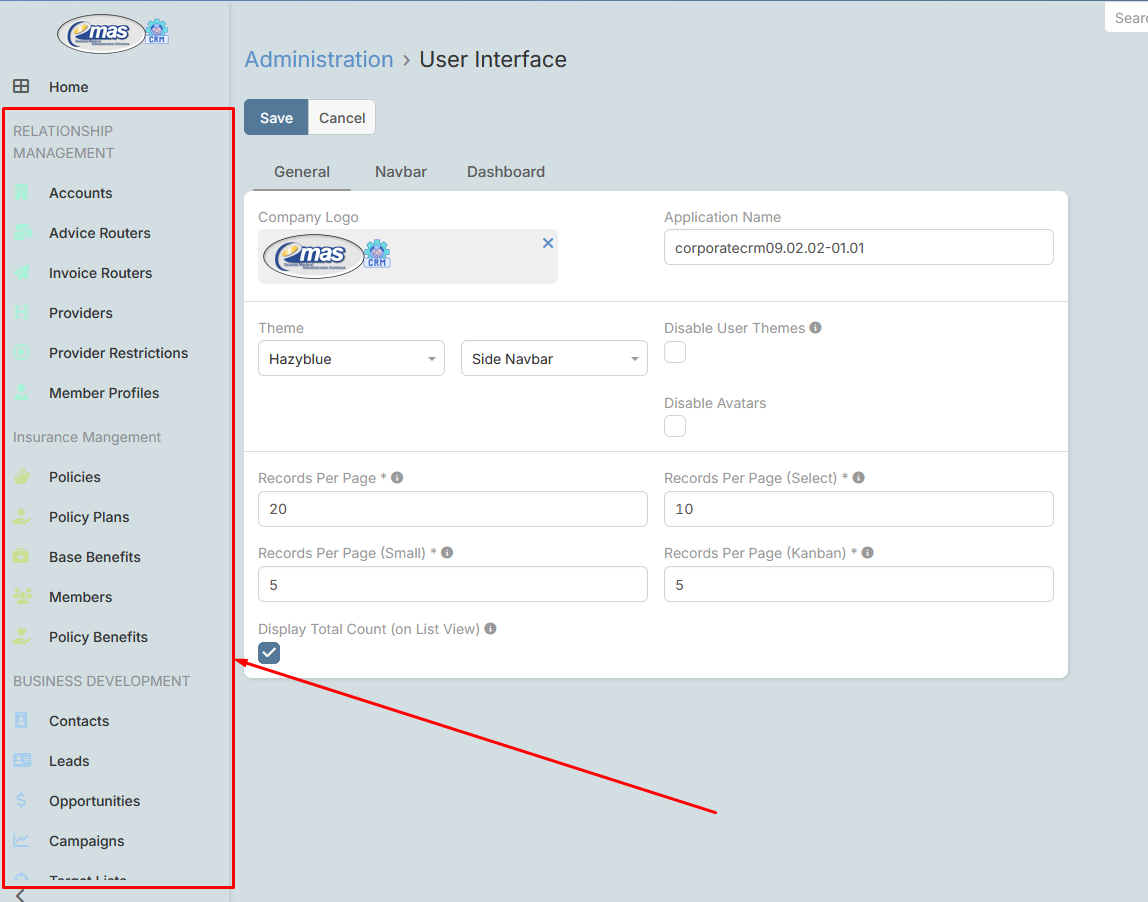Click the Opportunities dollar sign icon

22,801
